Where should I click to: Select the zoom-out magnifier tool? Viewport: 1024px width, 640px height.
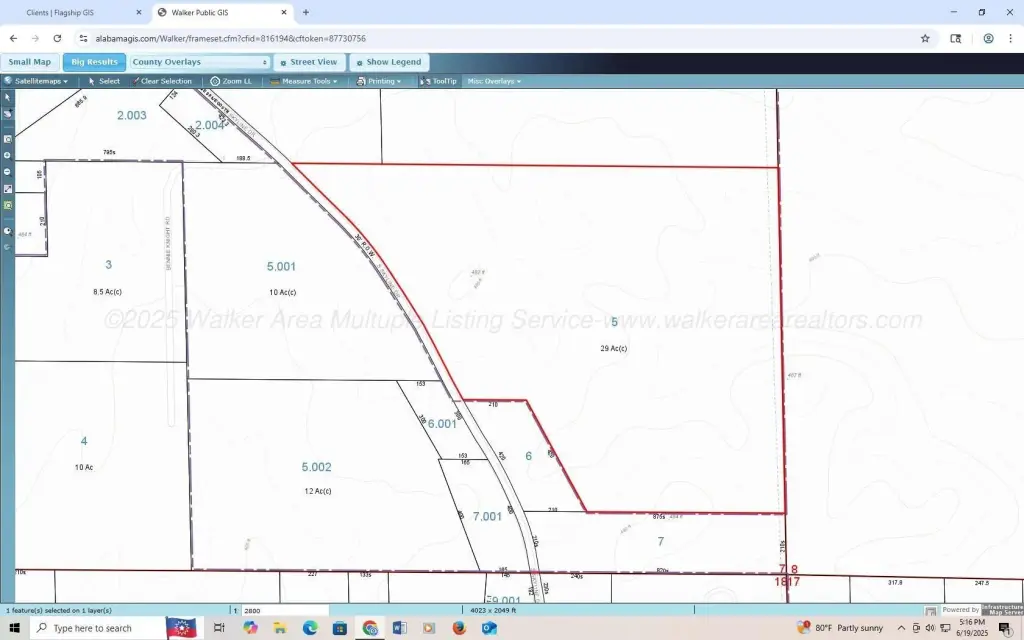click(x=7, y=171)
